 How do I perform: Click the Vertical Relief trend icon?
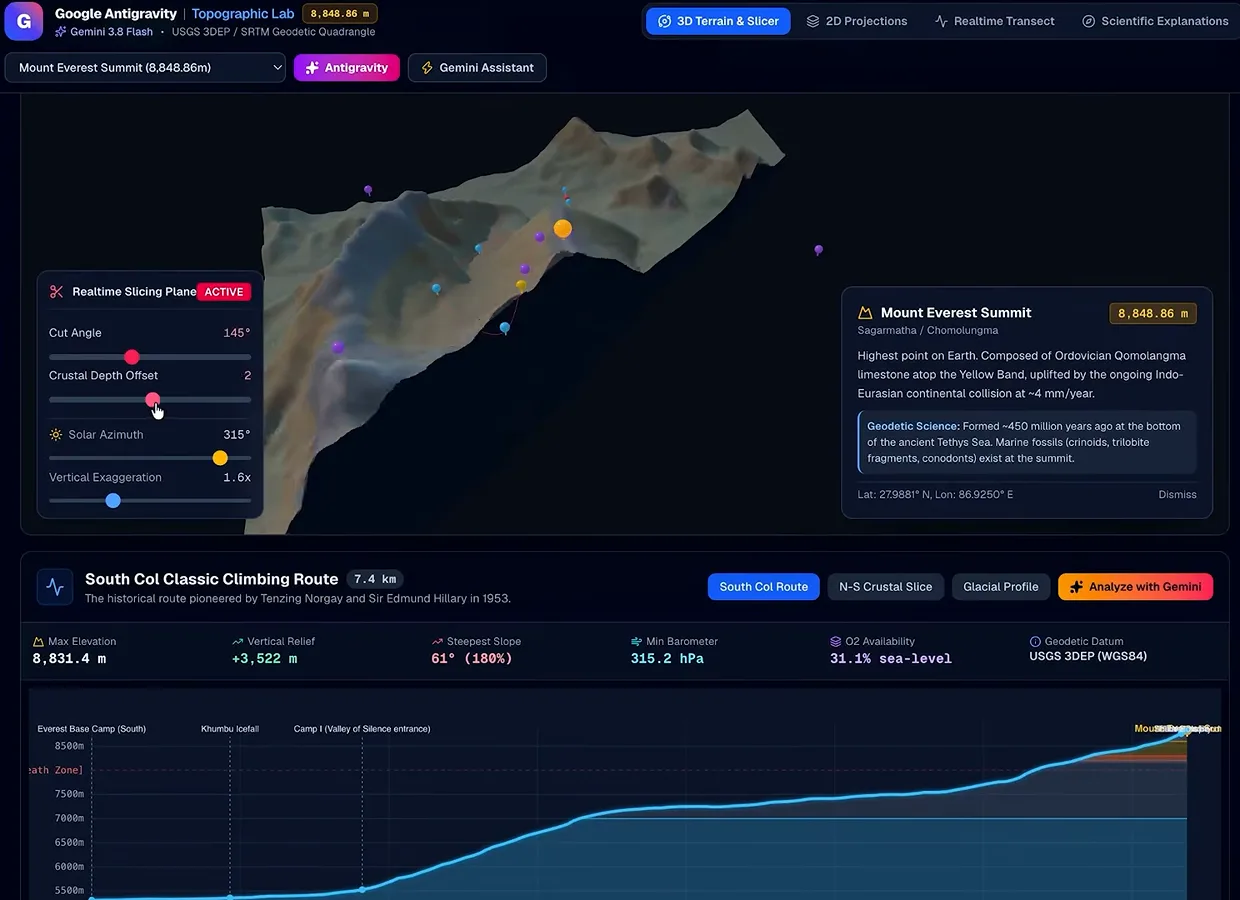tap(237, 642)
